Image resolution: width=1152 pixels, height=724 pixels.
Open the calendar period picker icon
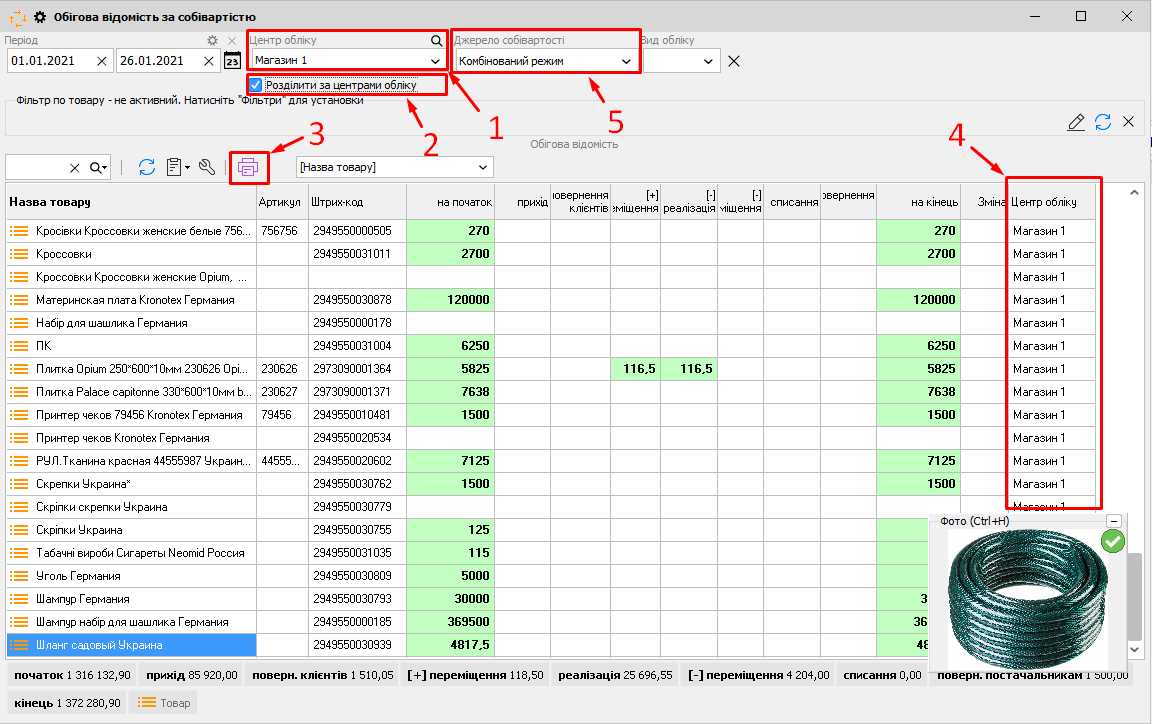[232, 61]
